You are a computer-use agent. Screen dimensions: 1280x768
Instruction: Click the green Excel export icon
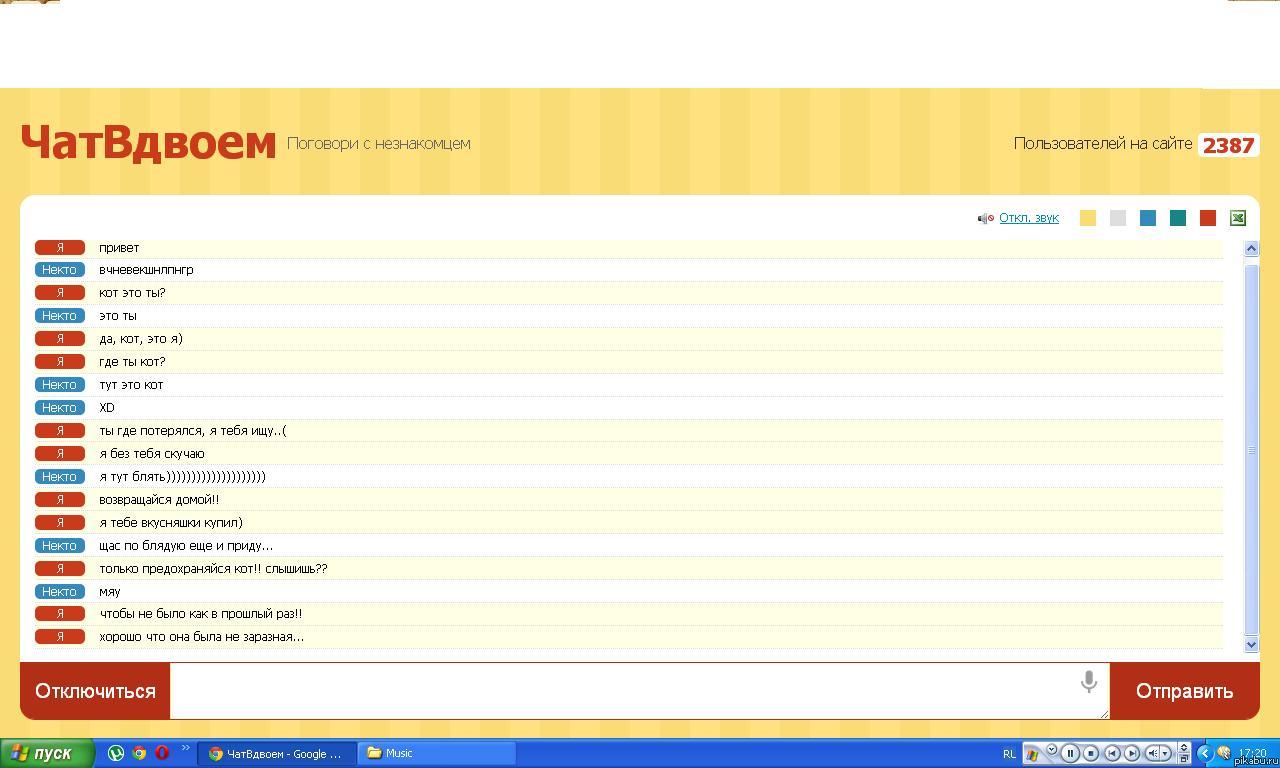(1237, 218)
